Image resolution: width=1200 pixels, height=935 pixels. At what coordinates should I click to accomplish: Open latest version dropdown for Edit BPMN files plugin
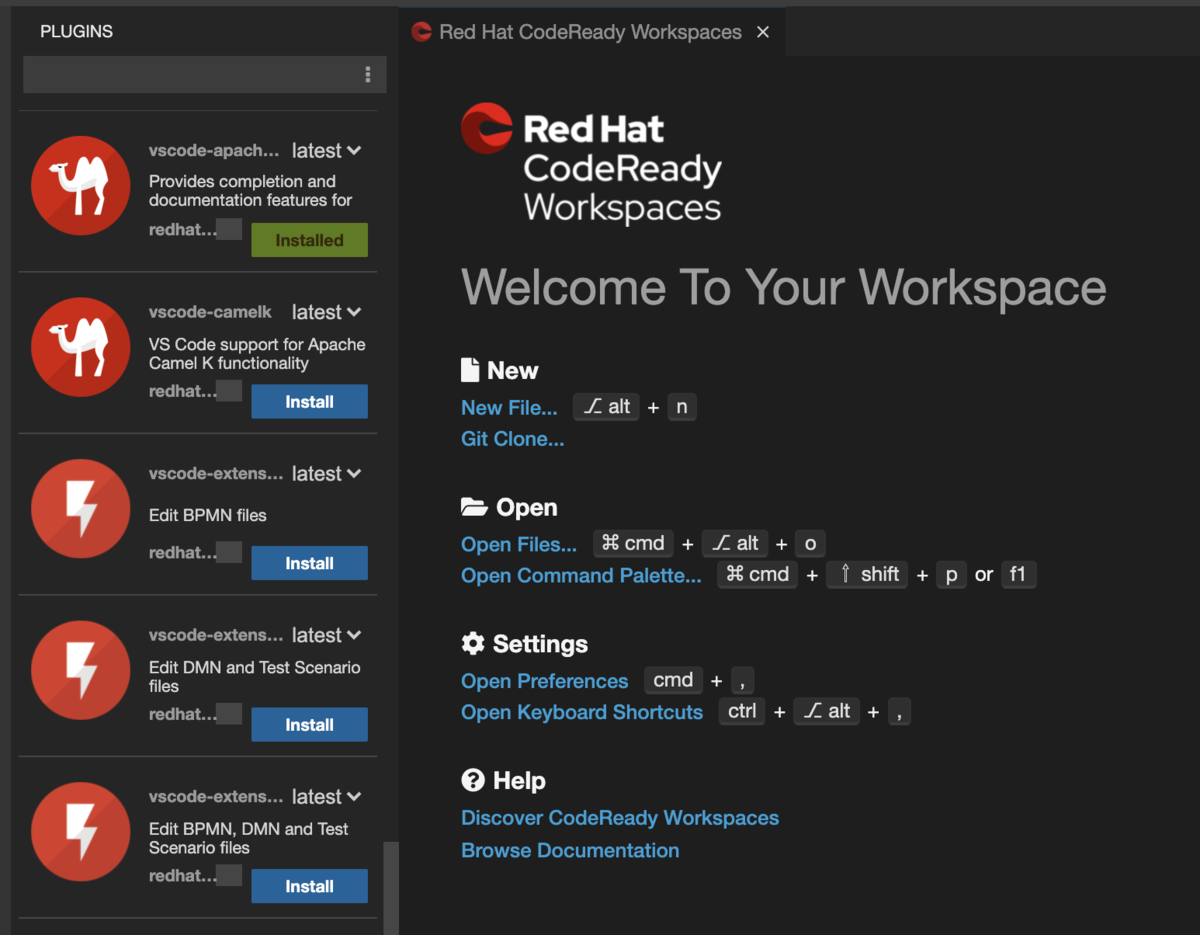pyautogui.click(x=326, y=474)
